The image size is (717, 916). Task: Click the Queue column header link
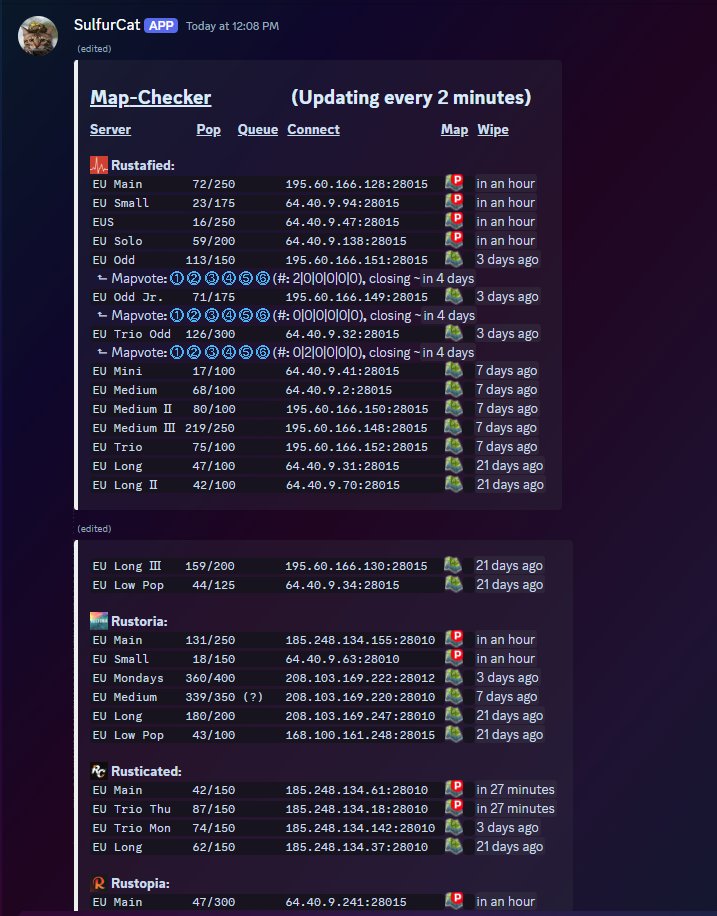pos(258,130)
